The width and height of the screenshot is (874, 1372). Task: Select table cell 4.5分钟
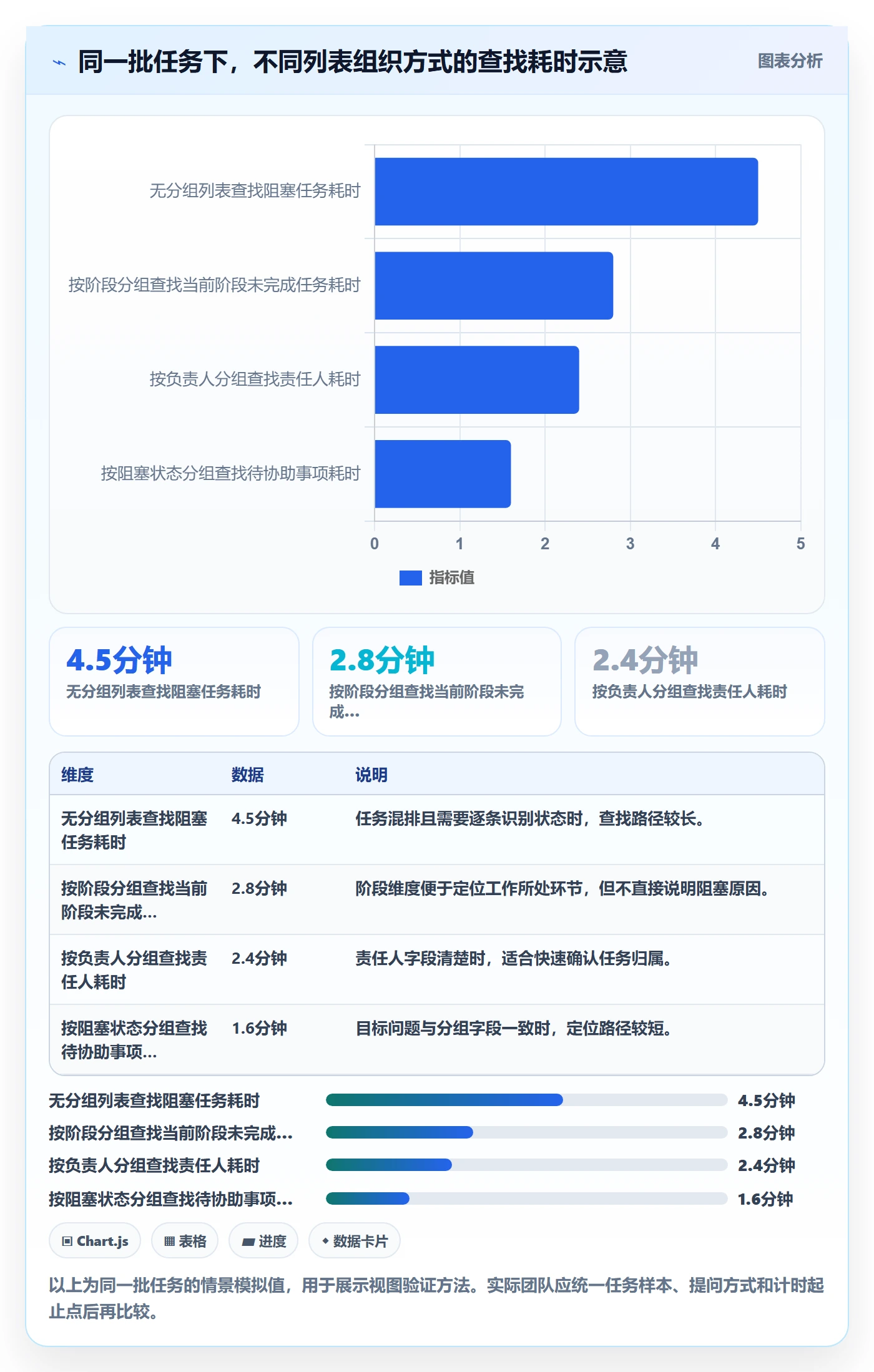point(259,818)
